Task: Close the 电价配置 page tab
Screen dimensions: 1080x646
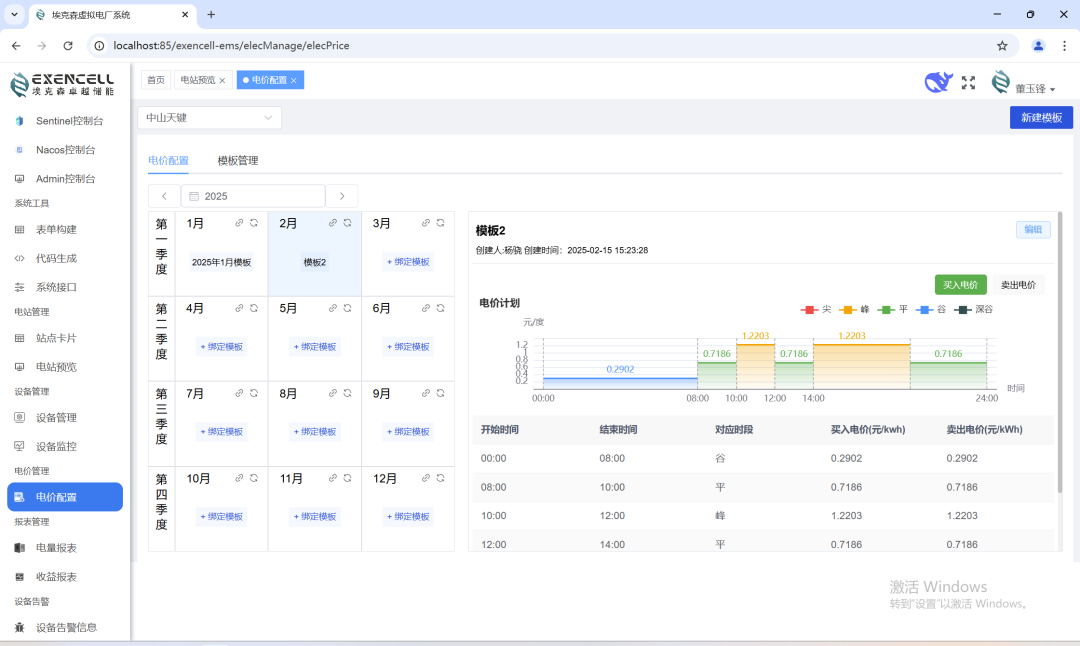Action: [x=293, y=81]
